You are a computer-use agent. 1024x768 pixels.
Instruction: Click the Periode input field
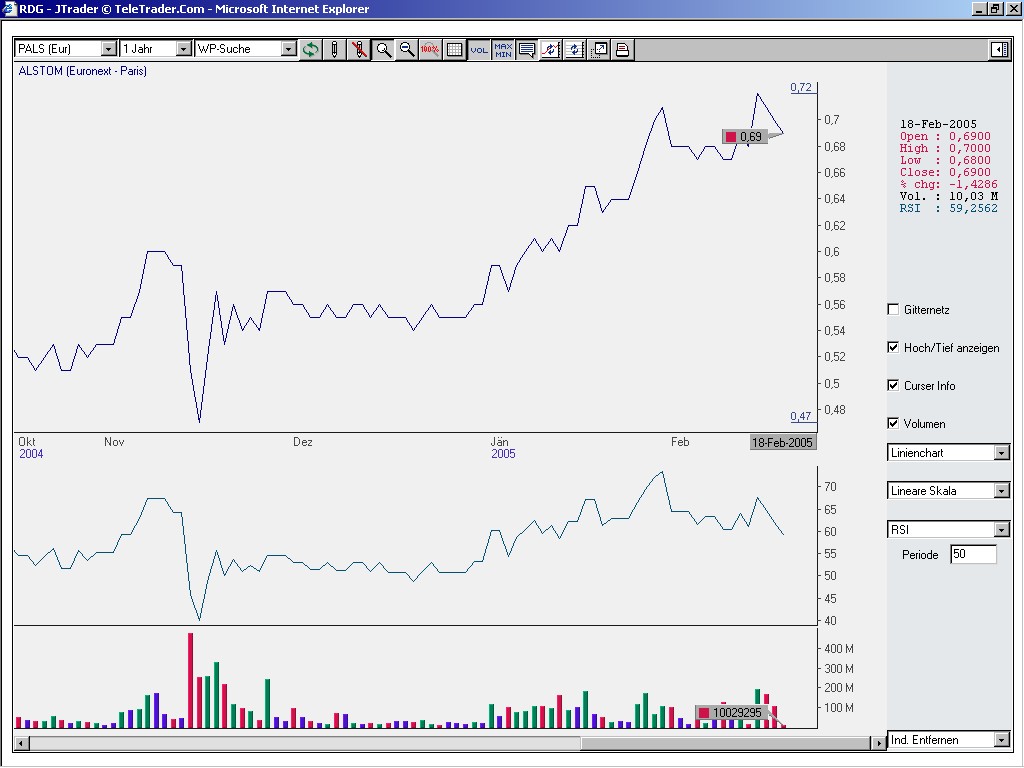pos(973,554)
